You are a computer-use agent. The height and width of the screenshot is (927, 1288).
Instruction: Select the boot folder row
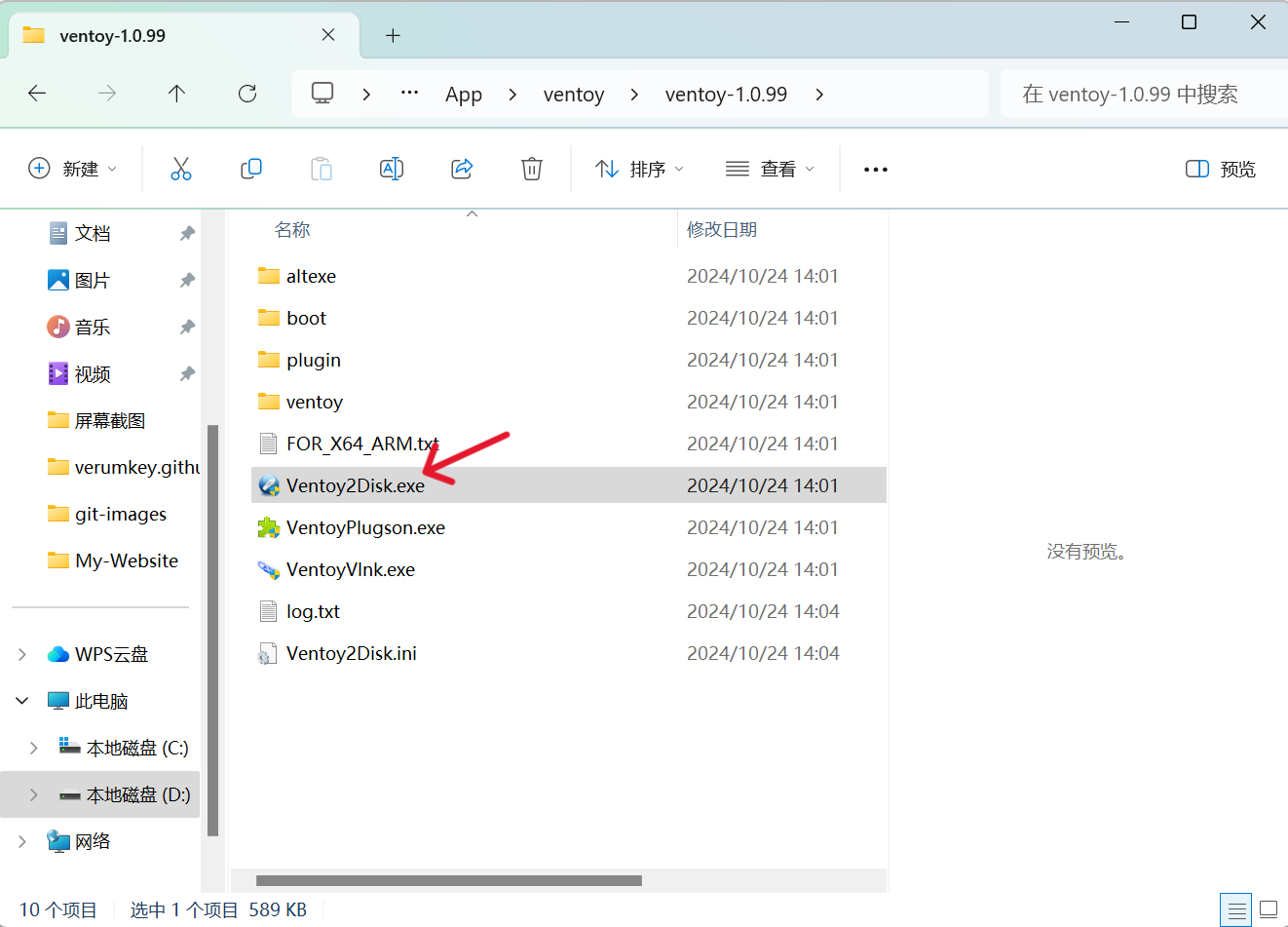click(569, 318)
